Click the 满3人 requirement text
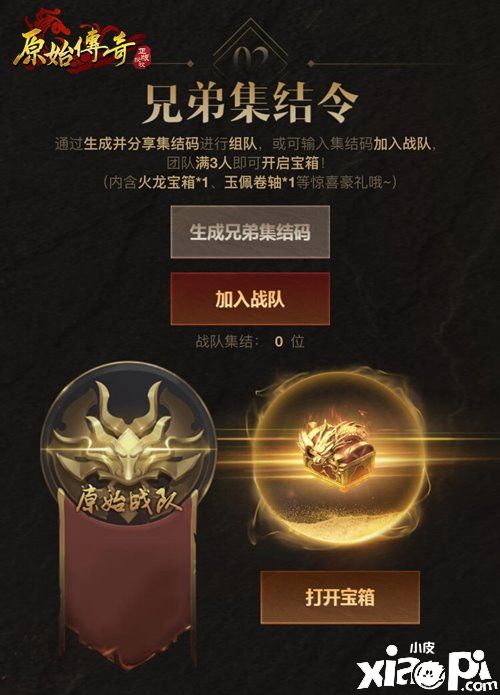Image resolution: width=500 pixels, height=695 pixels. click(213, 163)
